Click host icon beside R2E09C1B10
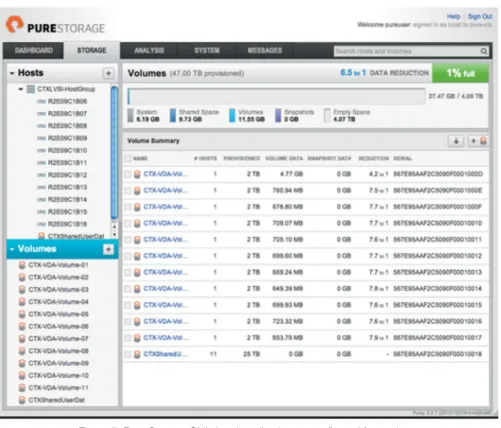Viewport: 501px width, 428px height. click(41, 151)
